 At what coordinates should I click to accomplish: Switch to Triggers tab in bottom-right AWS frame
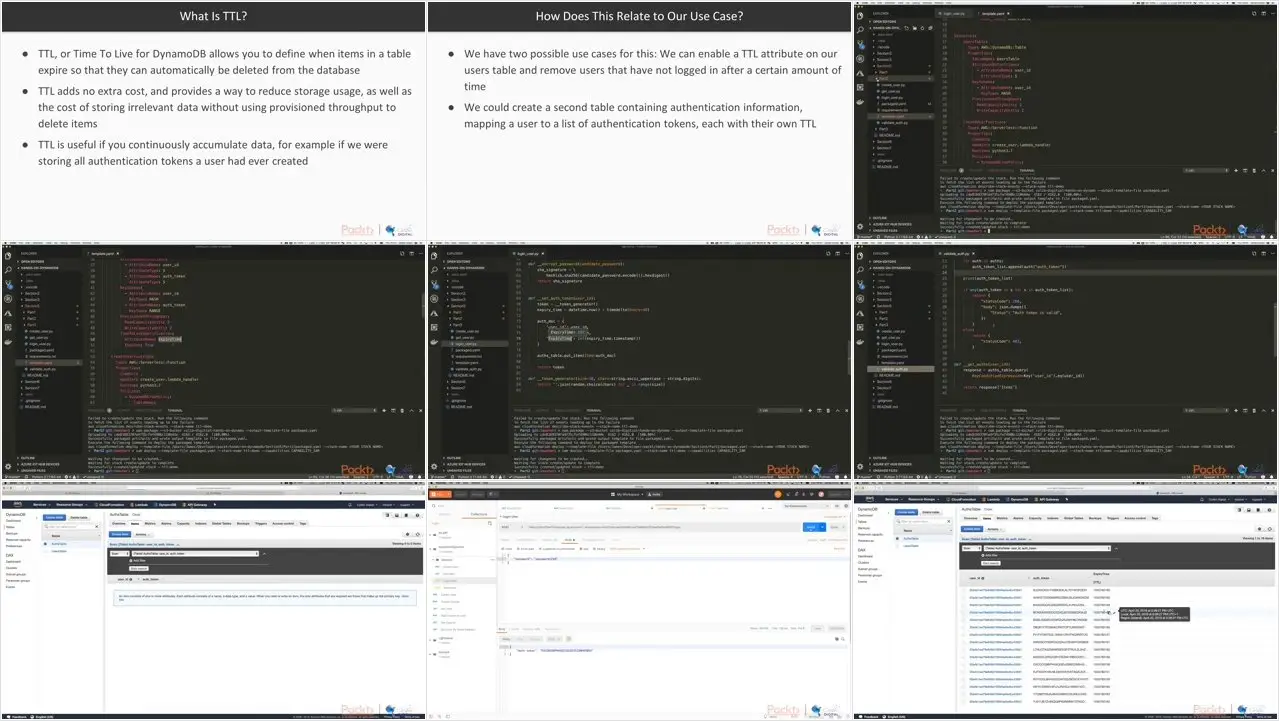coord(1113,518)
